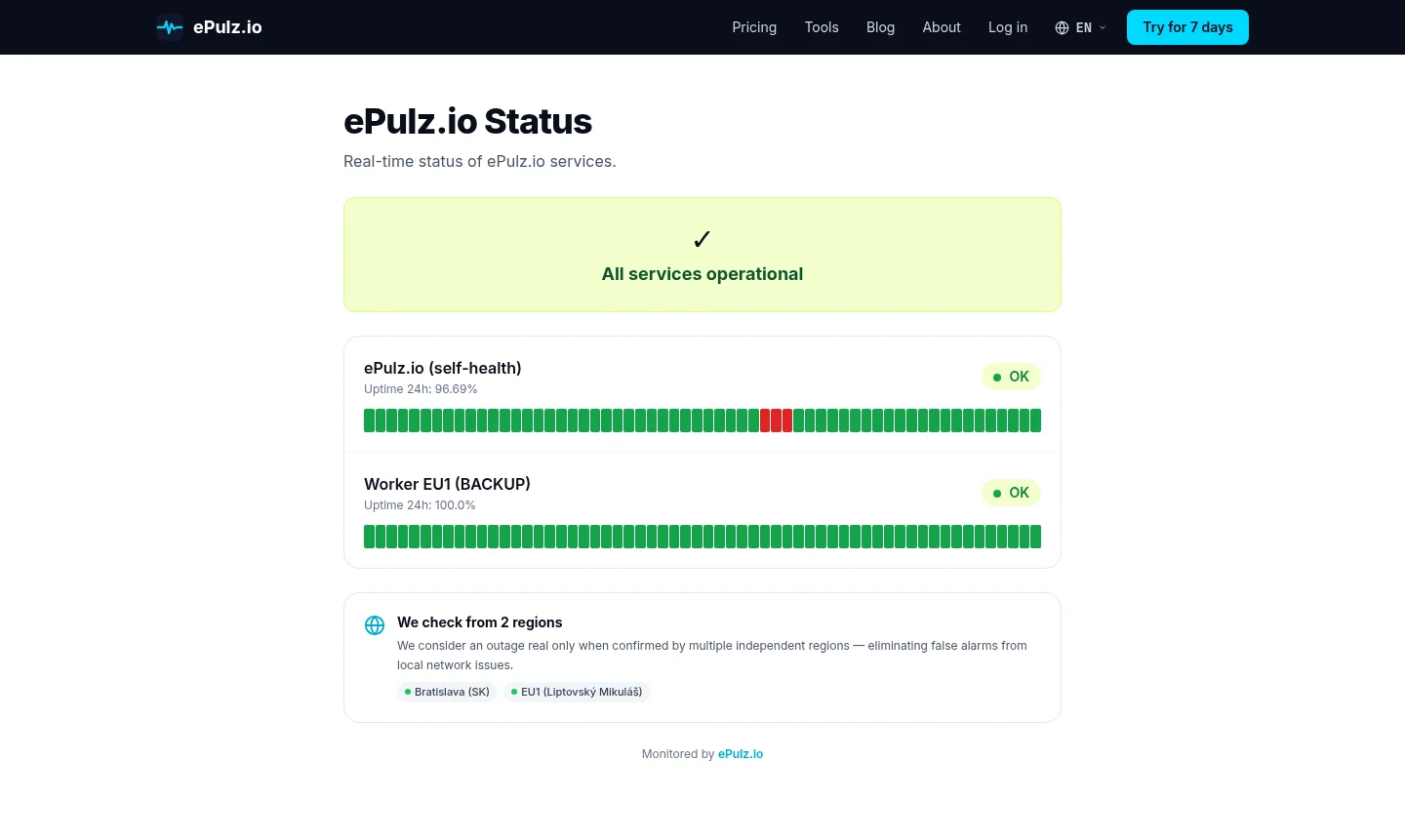1405x840 pixels.
Task: Open the Tools menu item
Action: pyautogui.click(x=822, y=27)
